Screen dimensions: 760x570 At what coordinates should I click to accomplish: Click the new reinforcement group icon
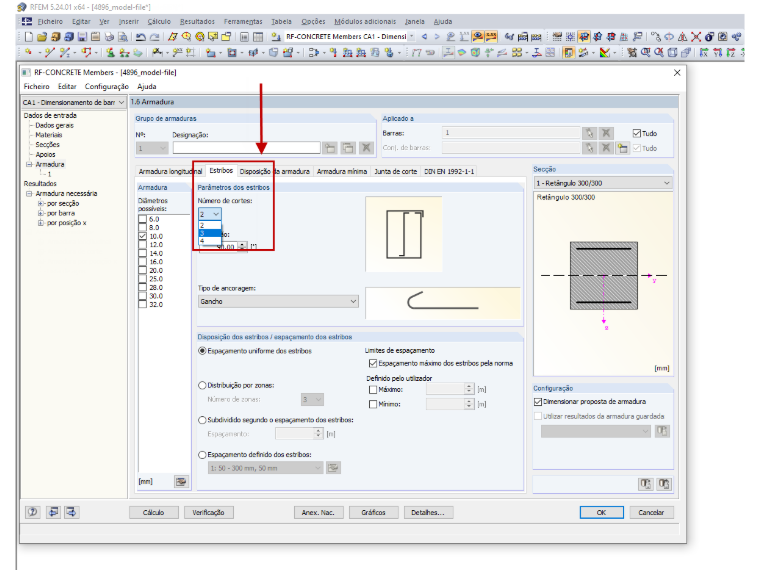point(330,148)
